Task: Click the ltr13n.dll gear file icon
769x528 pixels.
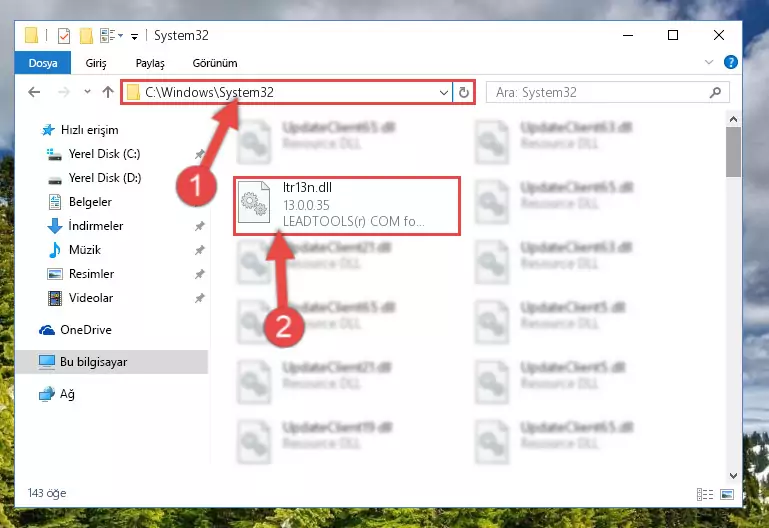Action: 254,202
